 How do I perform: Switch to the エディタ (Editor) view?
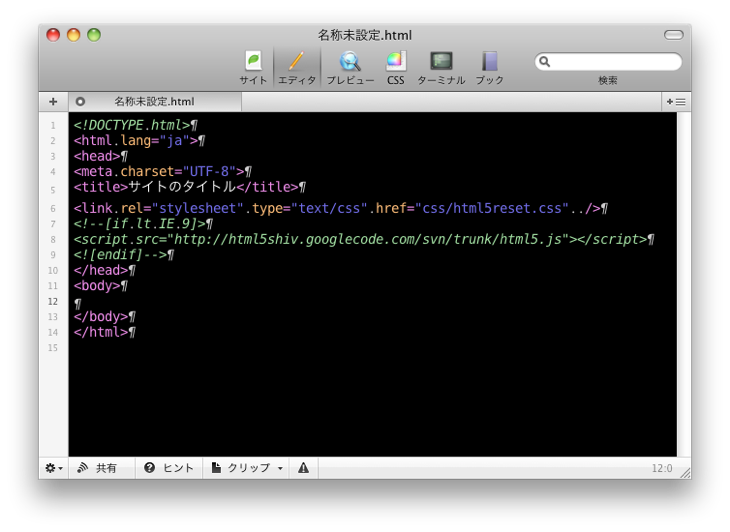(x=296, y=66)
